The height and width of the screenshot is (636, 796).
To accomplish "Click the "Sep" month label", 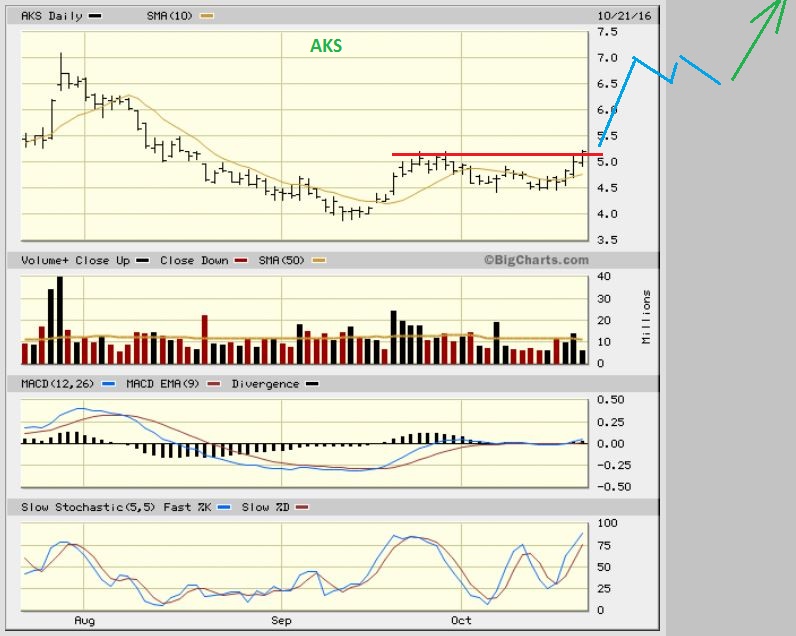I will [281, 620].
